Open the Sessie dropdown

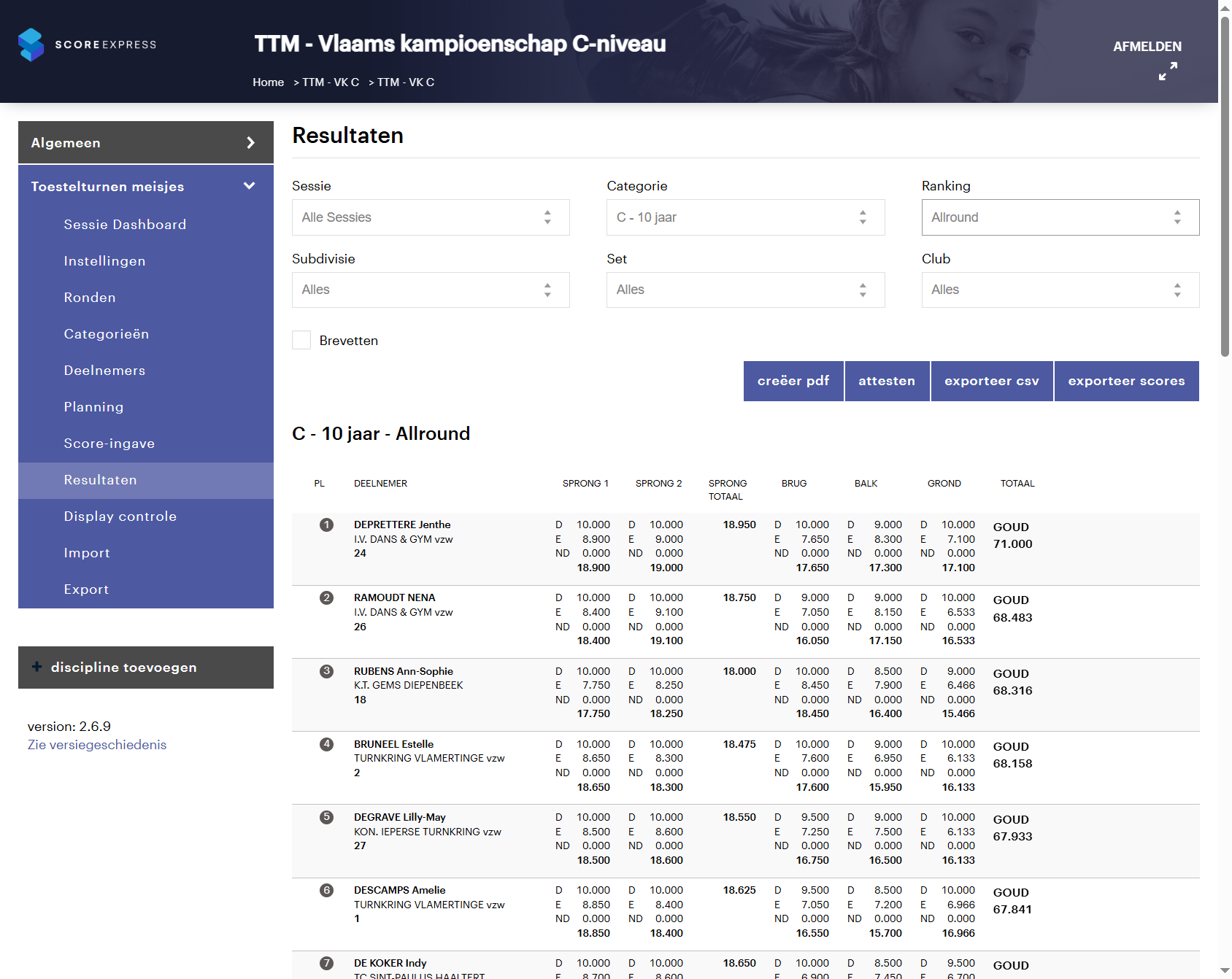431,217
